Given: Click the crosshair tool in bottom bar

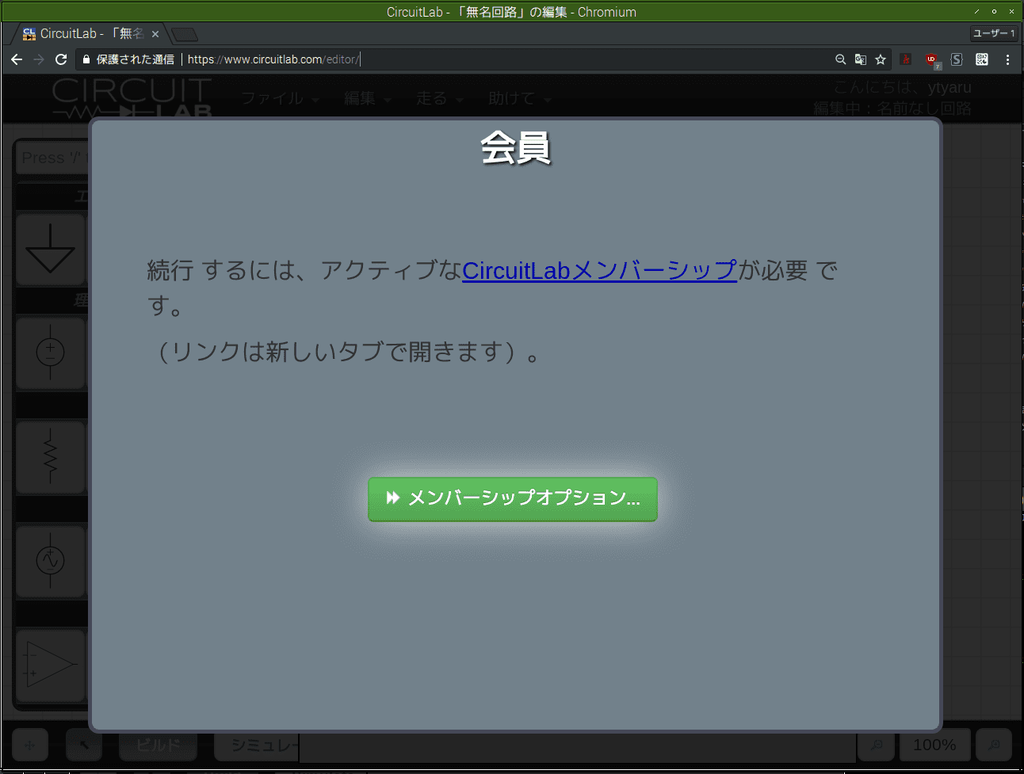Looking at the screenshot, I should point(29,745).
